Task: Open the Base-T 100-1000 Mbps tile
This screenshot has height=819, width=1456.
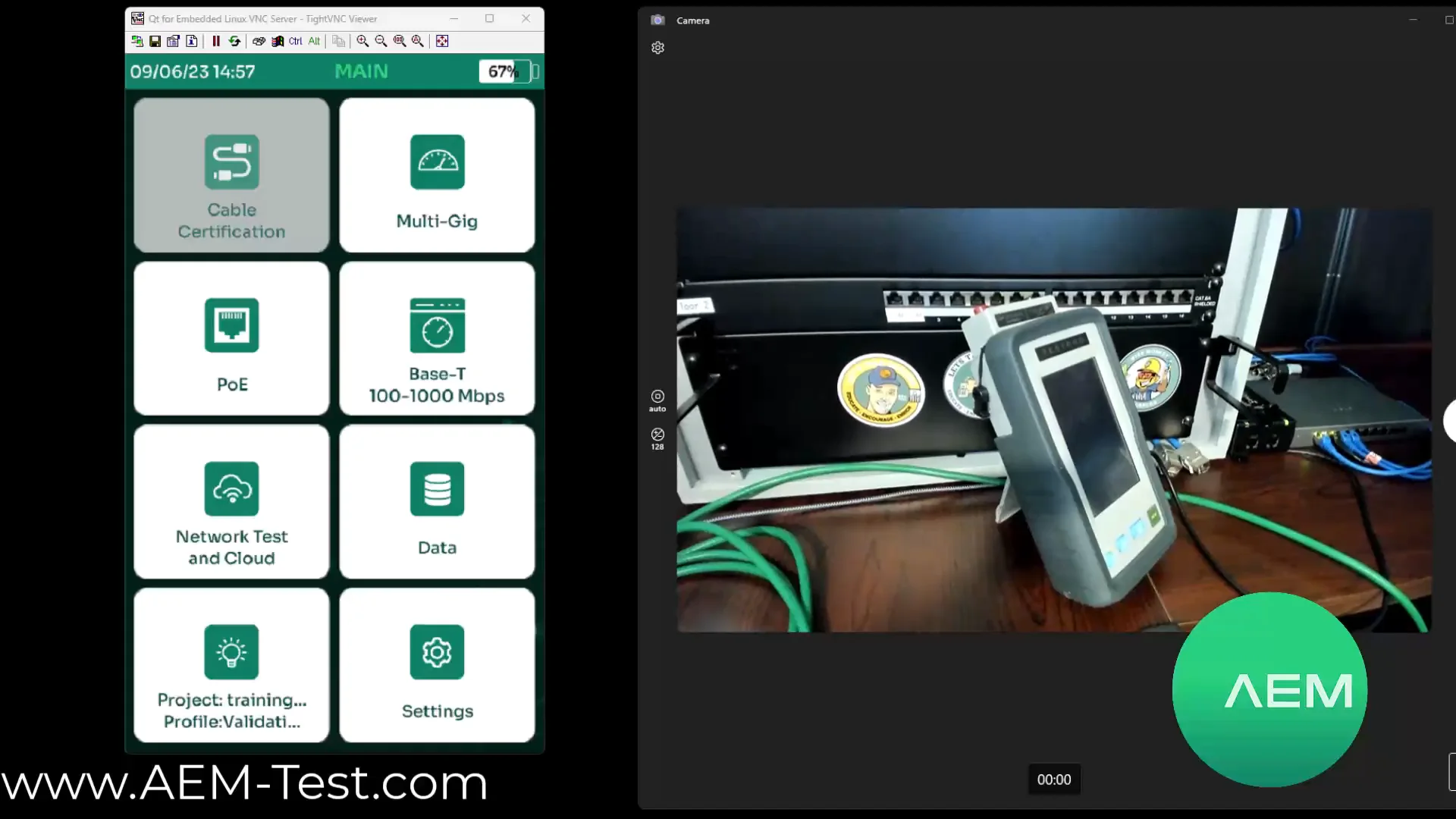Action: (x=437, y=338)
